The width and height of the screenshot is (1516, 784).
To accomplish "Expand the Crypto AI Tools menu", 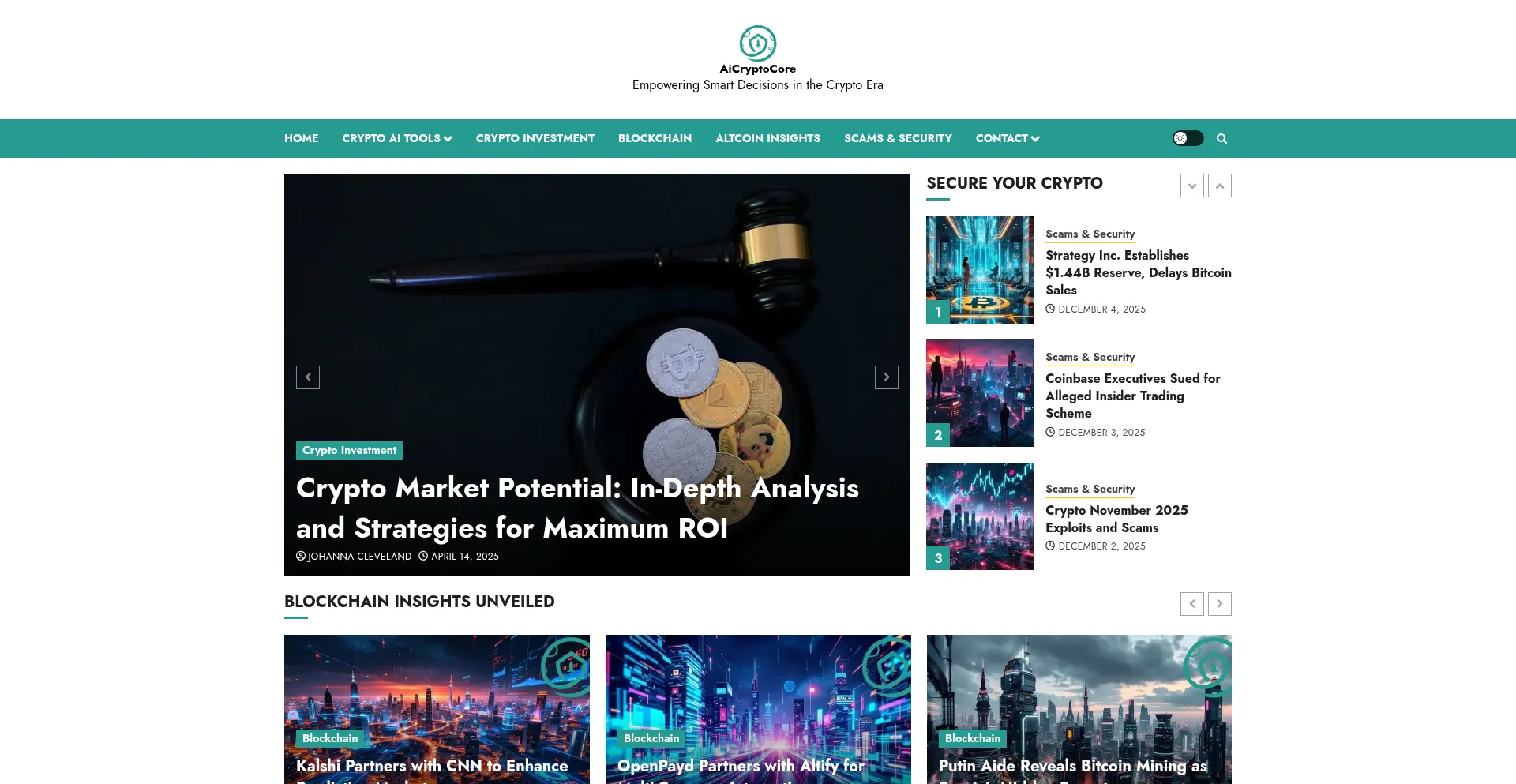I will pos(396,139).
